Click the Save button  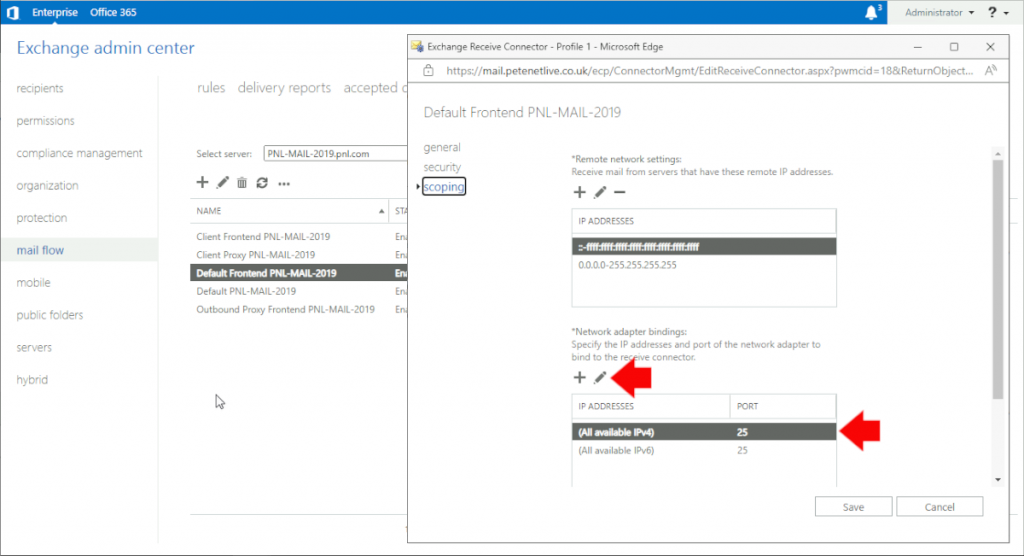click(x=853, y=507)
